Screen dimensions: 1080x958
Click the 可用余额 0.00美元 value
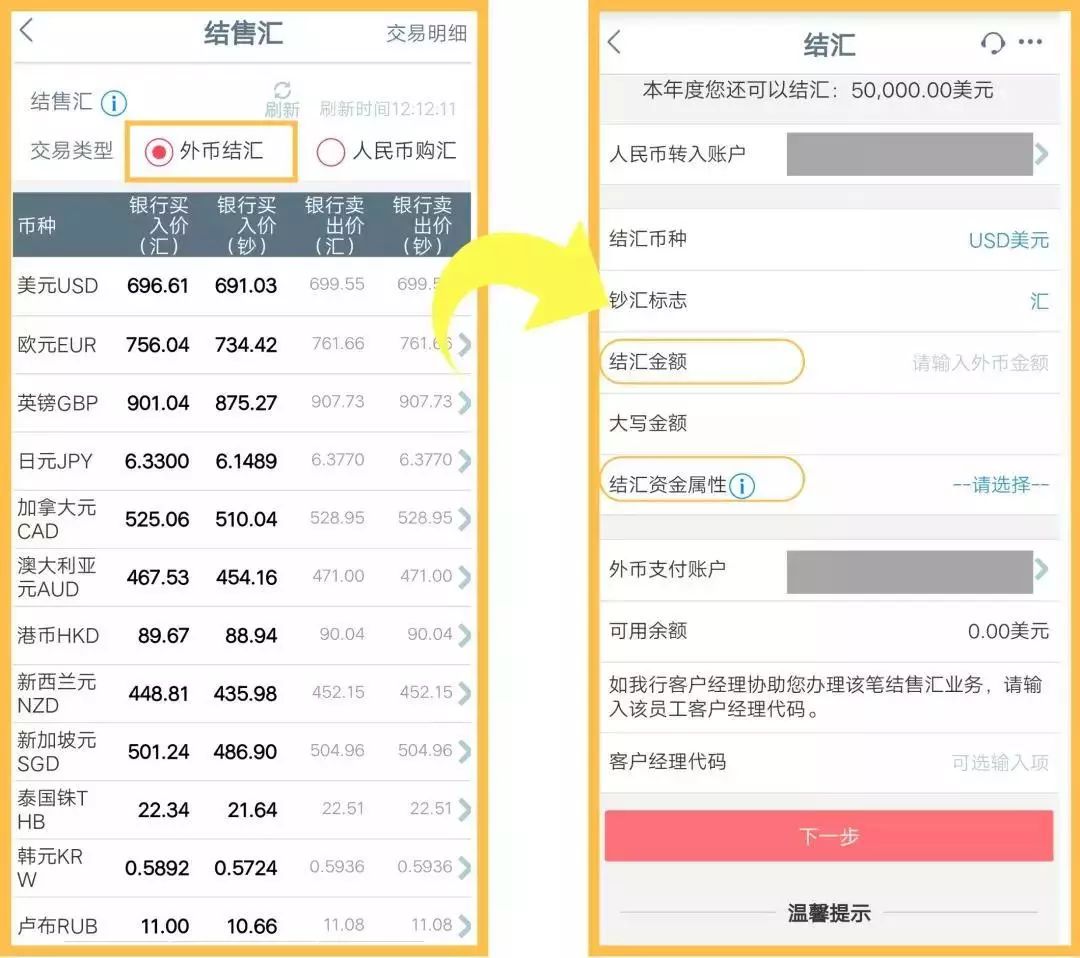[x=1008, y=631]
